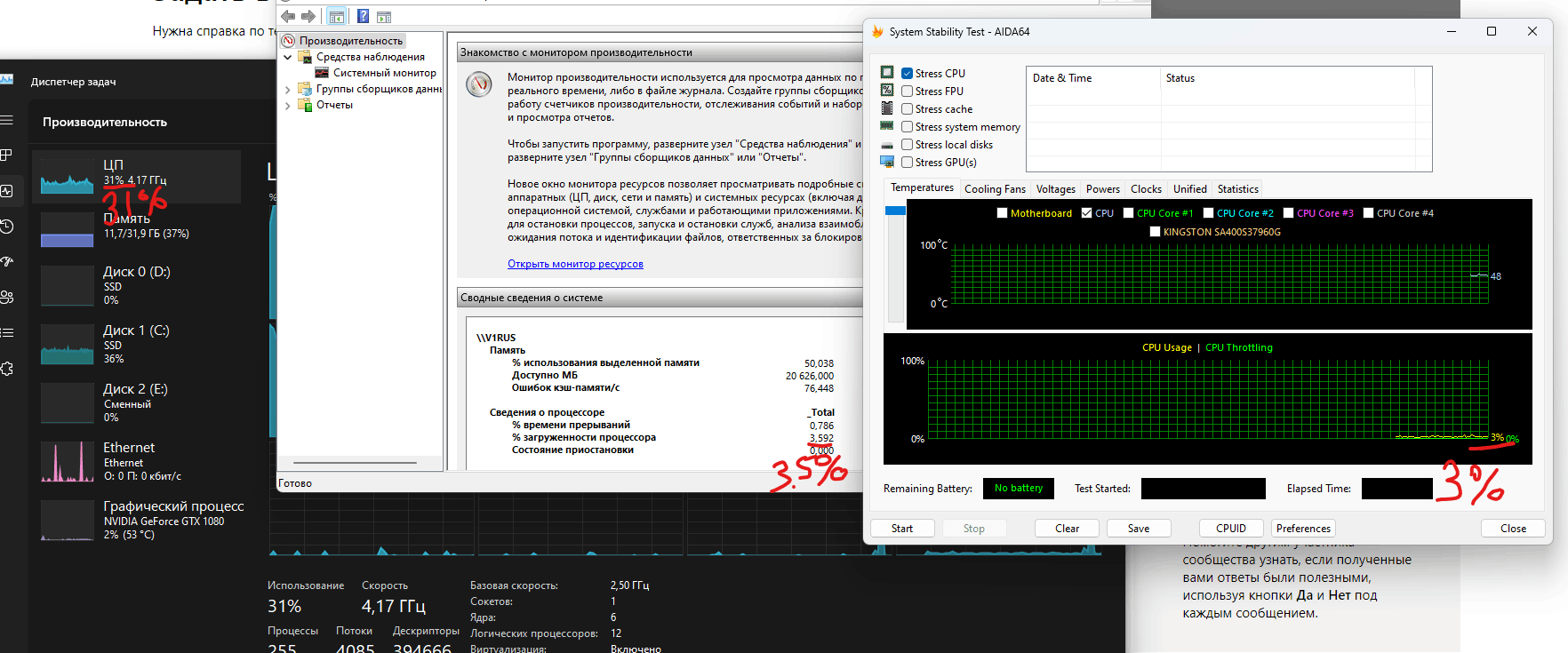Click vertical slider beside the temperature graph
This screenshot has height=653, width=1568.
click(895, 263)
